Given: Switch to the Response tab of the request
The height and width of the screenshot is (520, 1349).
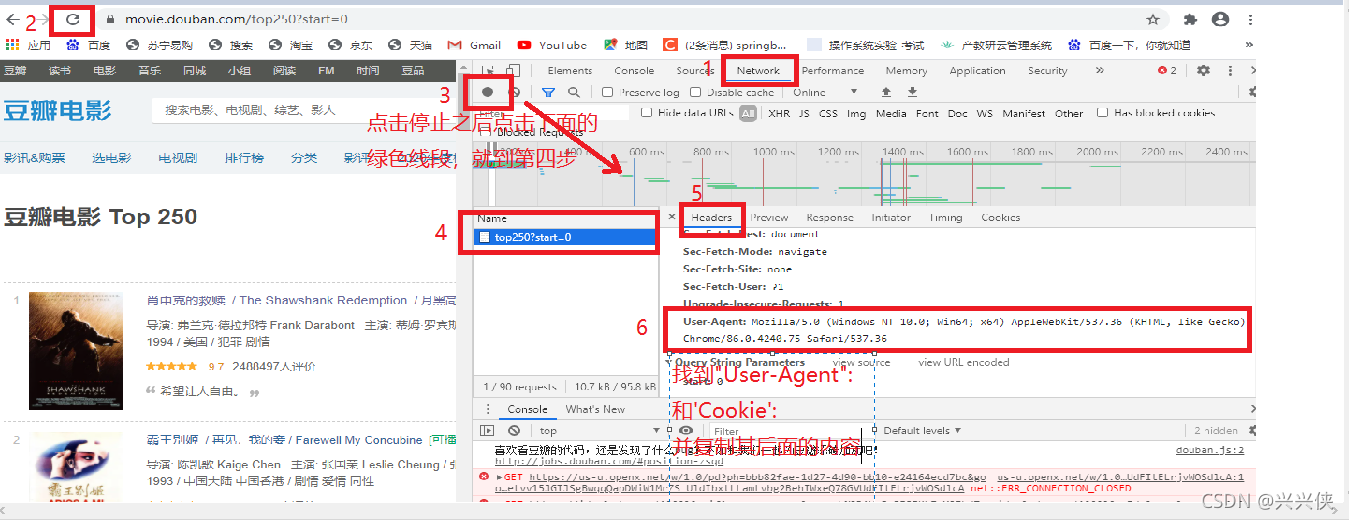Looking at the screenshot, I should pyautogui.click(x=829, y=217).
